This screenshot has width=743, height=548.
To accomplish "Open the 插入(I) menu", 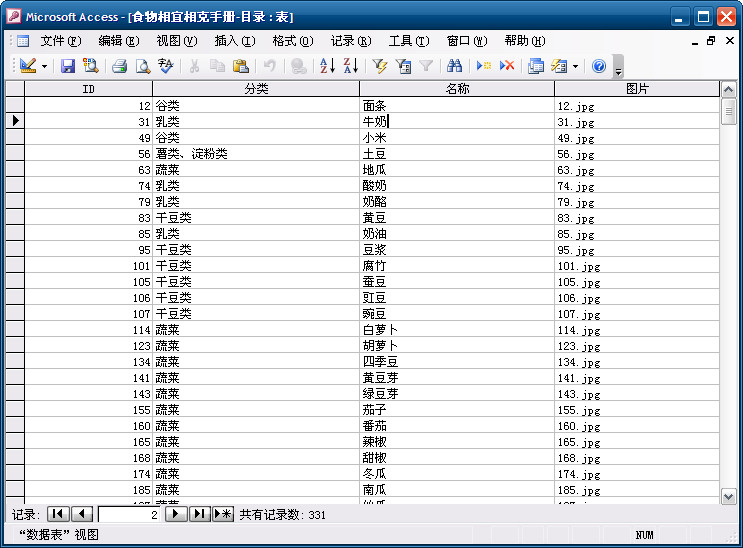I will pos(235,41).
